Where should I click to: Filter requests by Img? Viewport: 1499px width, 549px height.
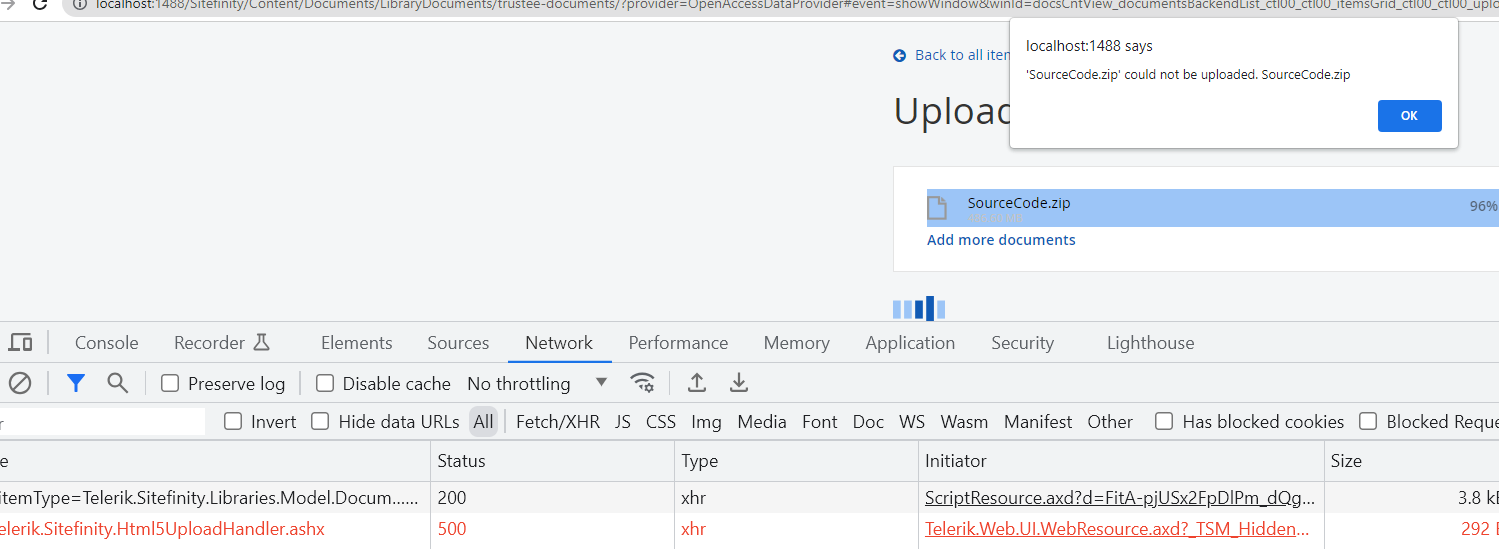pos(706,421)
